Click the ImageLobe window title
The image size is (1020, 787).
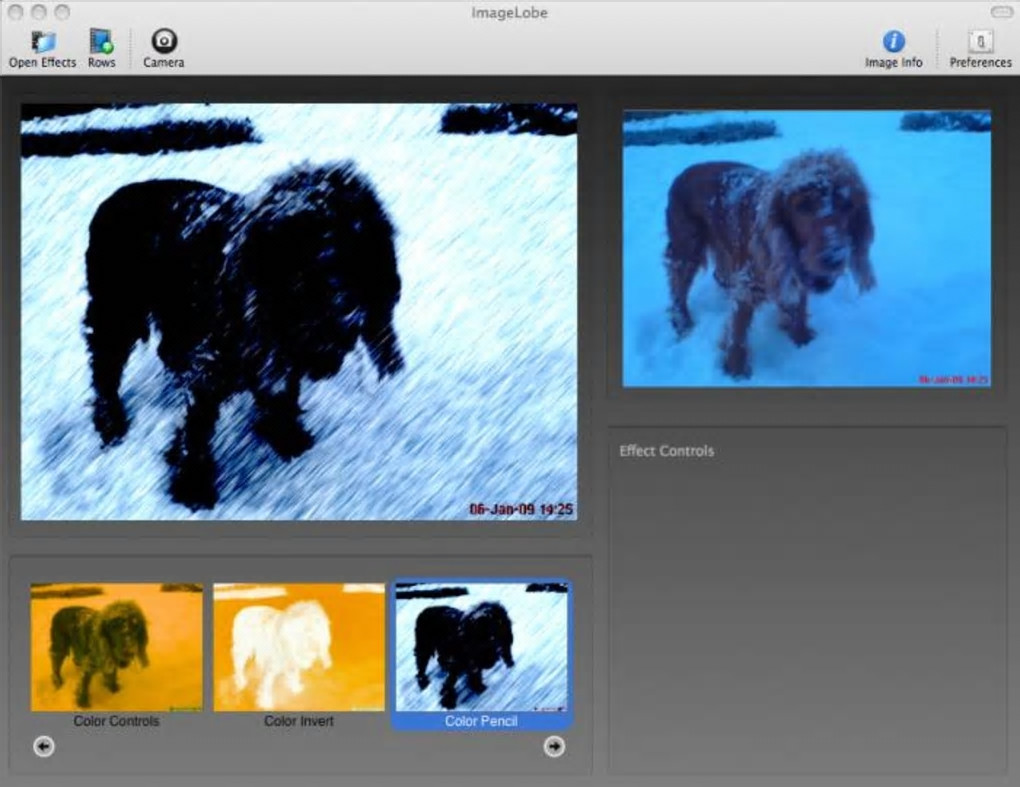click(509, 13)
